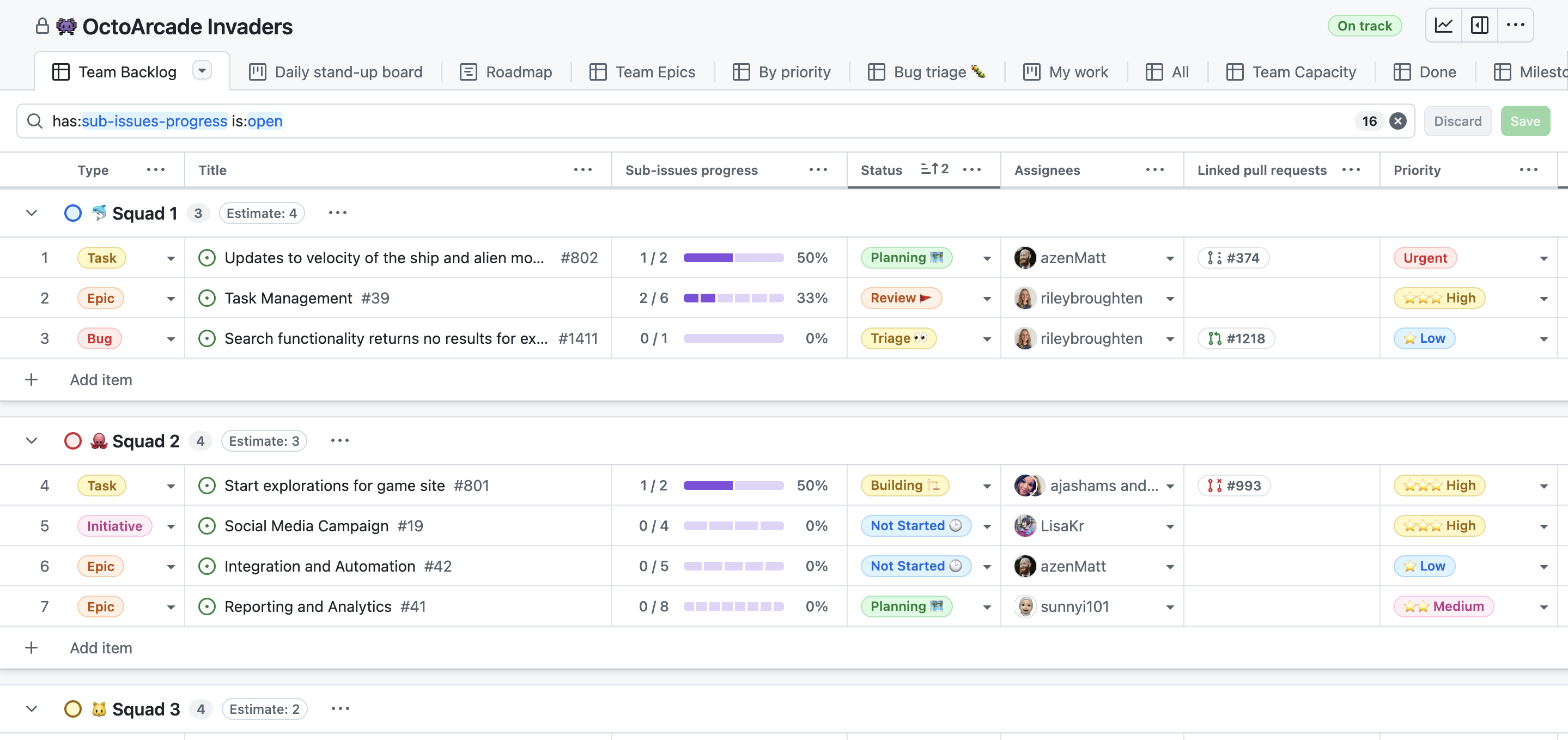Image resolution: width=1568 pixels, height=740 pixels.
Task: Open Team Backlog view dropdown arrow
Action: pos(202,71)
